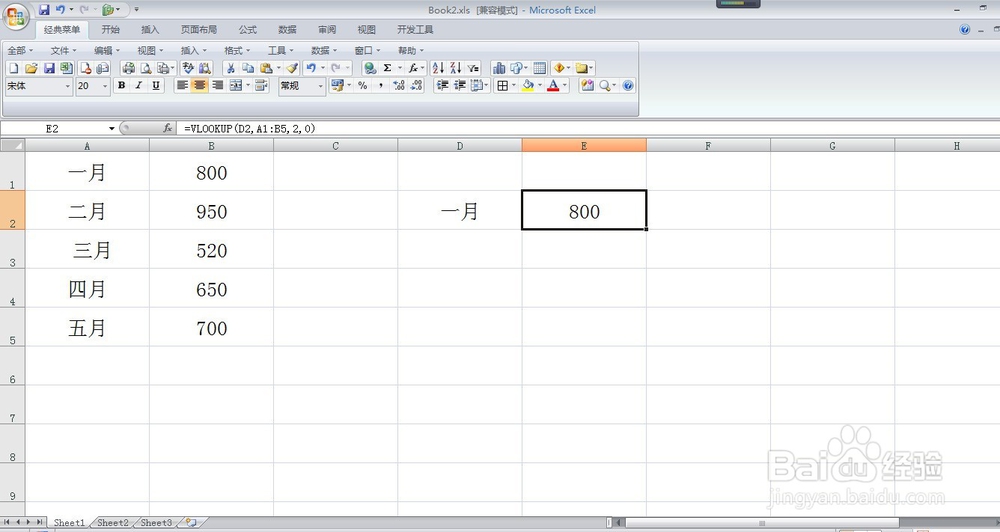Toggle Bold formatting
The width and height of the screenshot is (1000, 532).
tap(121, 85)
